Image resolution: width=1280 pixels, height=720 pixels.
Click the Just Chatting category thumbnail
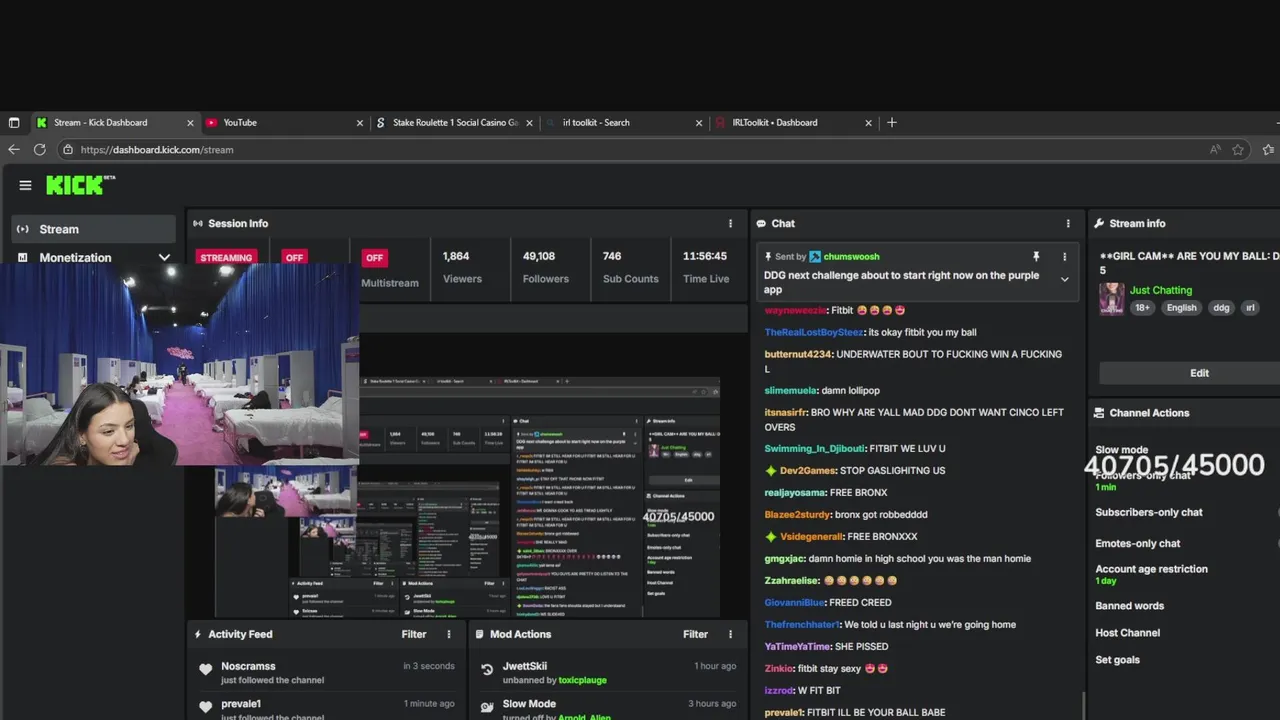click(1111, 298)
